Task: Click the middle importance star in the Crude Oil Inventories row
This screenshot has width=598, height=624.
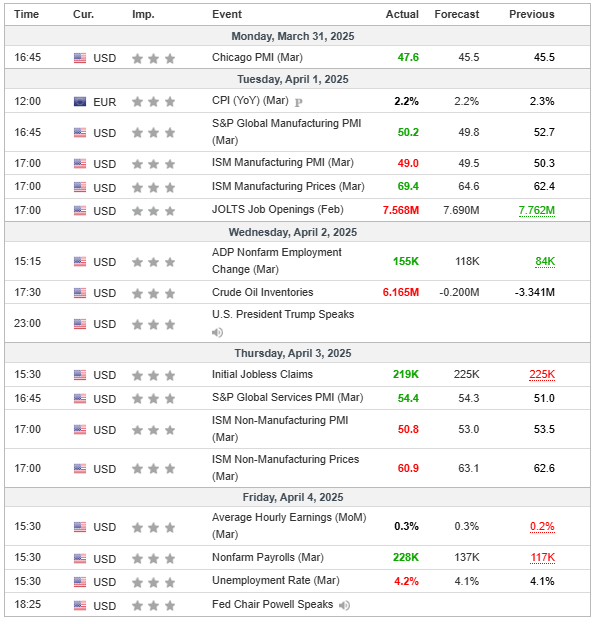Action: pyautogui.click(x=154, y=294)
